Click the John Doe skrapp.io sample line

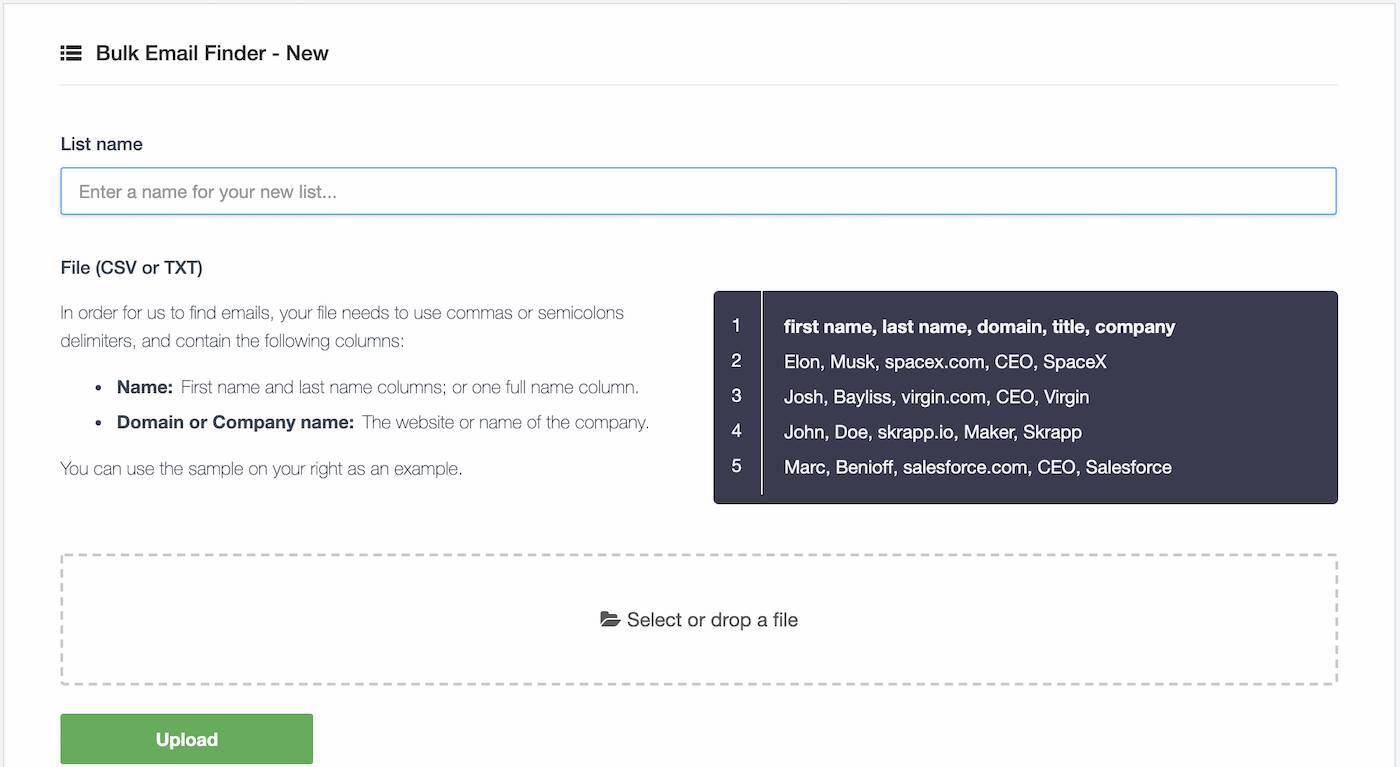pos(932,432)
